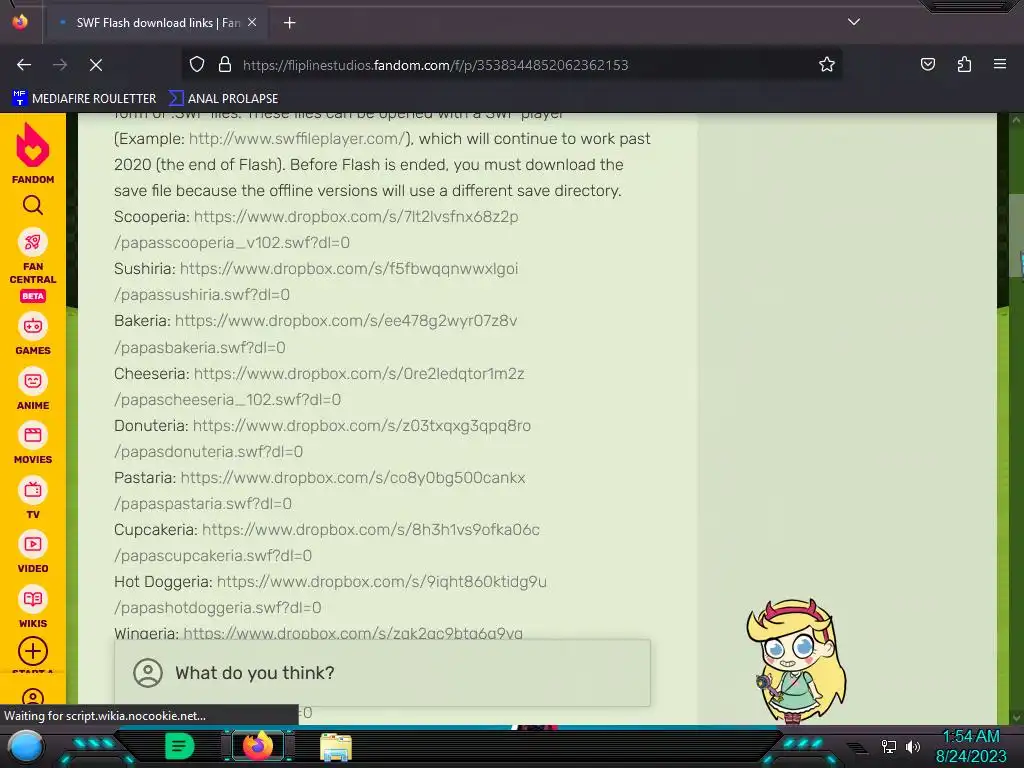Go back to previous page
1024x768 pixels.
pos(24,65)
